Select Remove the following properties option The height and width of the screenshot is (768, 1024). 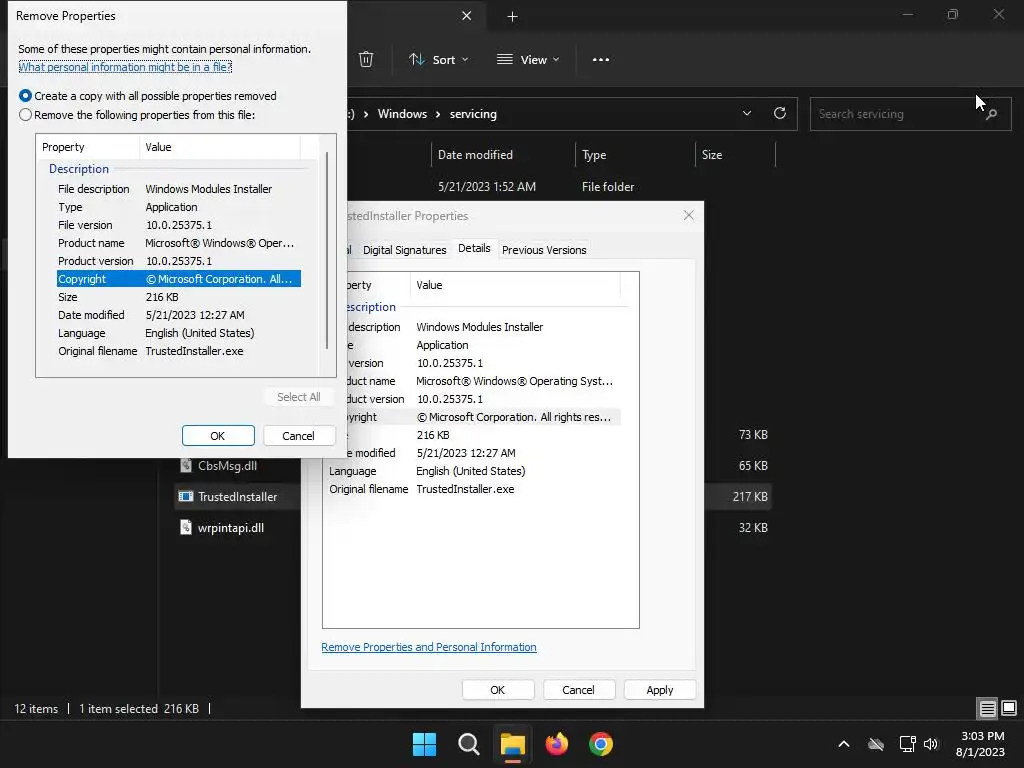pos(136,115)
